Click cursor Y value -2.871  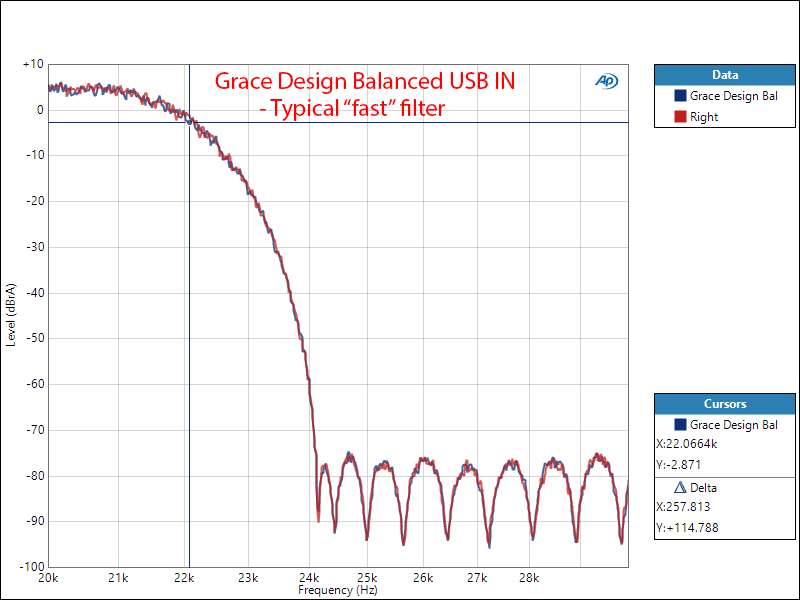point(679,465)
